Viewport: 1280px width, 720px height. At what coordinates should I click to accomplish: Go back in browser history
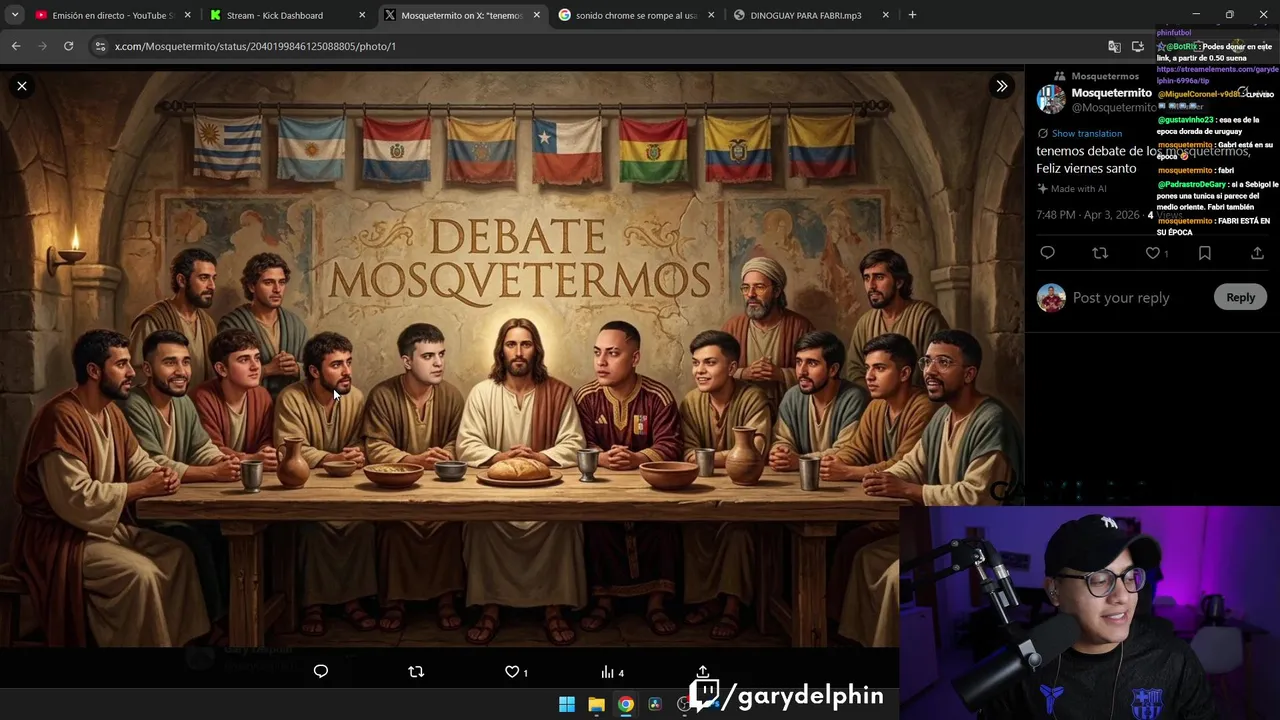(16, 46)
